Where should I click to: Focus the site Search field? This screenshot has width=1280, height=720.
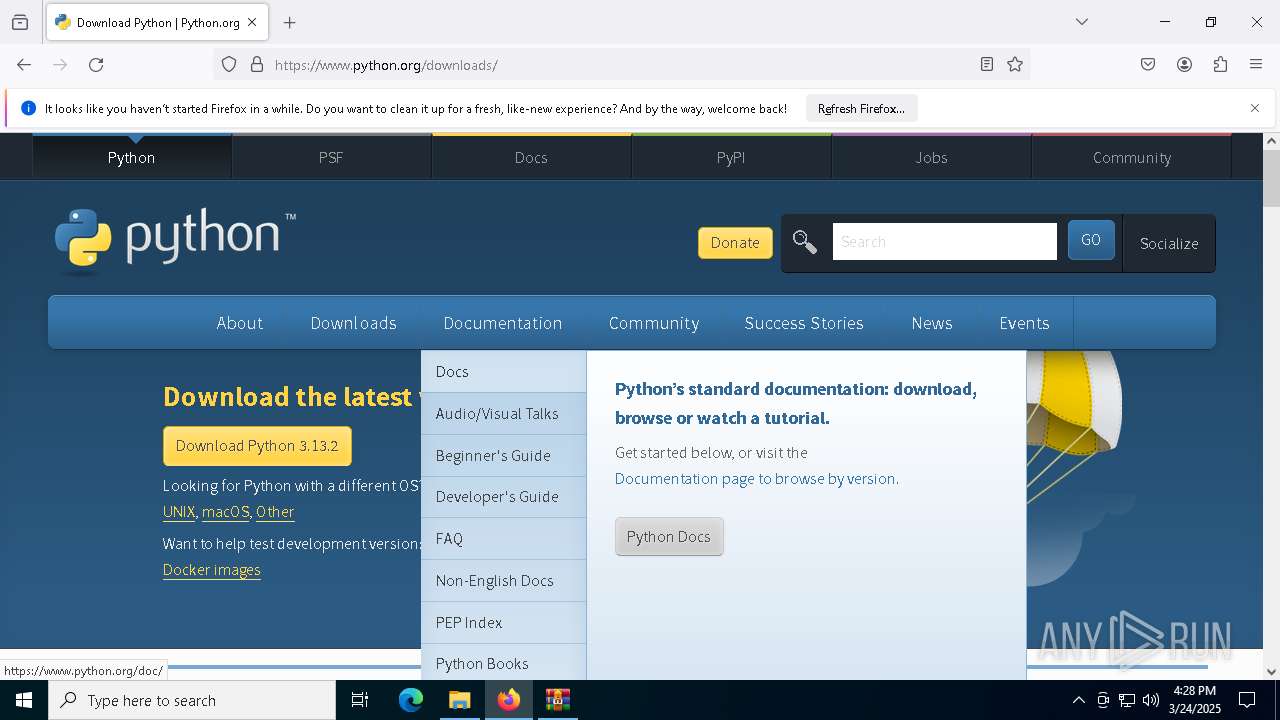[x=944, y=241]
